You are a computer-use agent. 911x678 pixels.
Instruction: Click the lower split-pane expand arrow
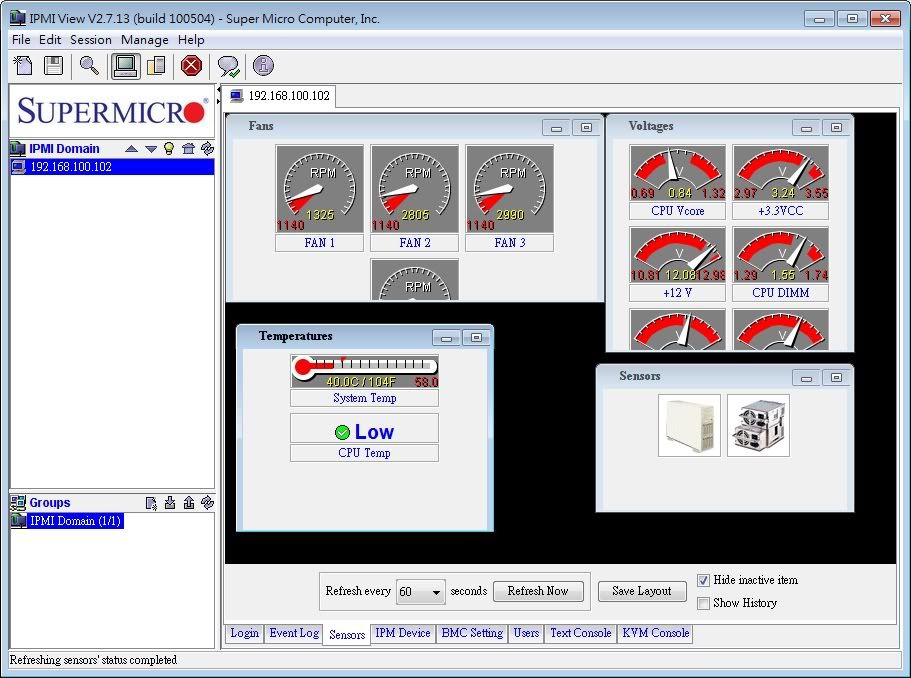[x=218, y=102]
